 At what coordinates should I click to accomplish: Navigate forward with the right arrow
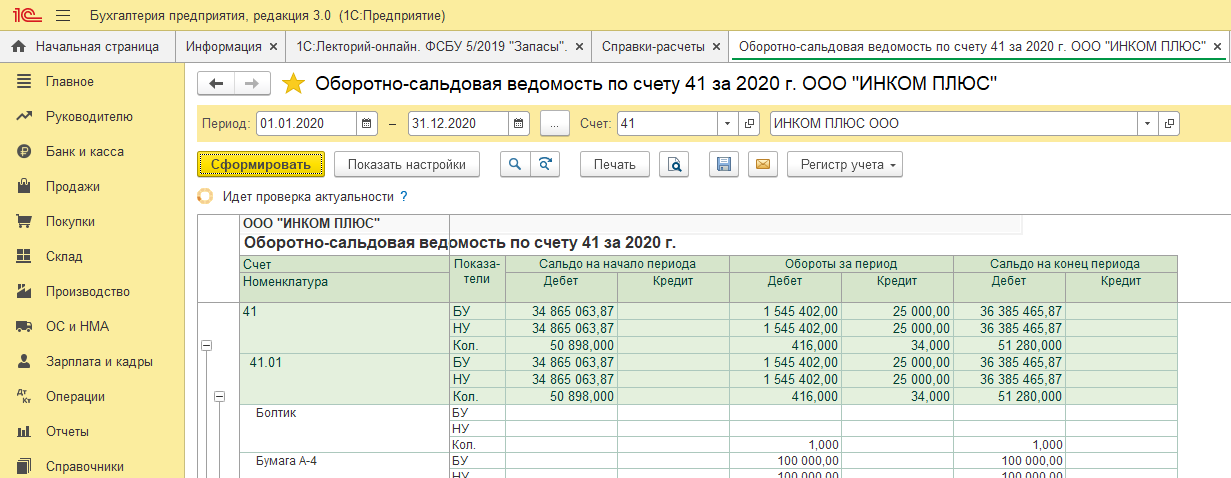coord(252,84)
